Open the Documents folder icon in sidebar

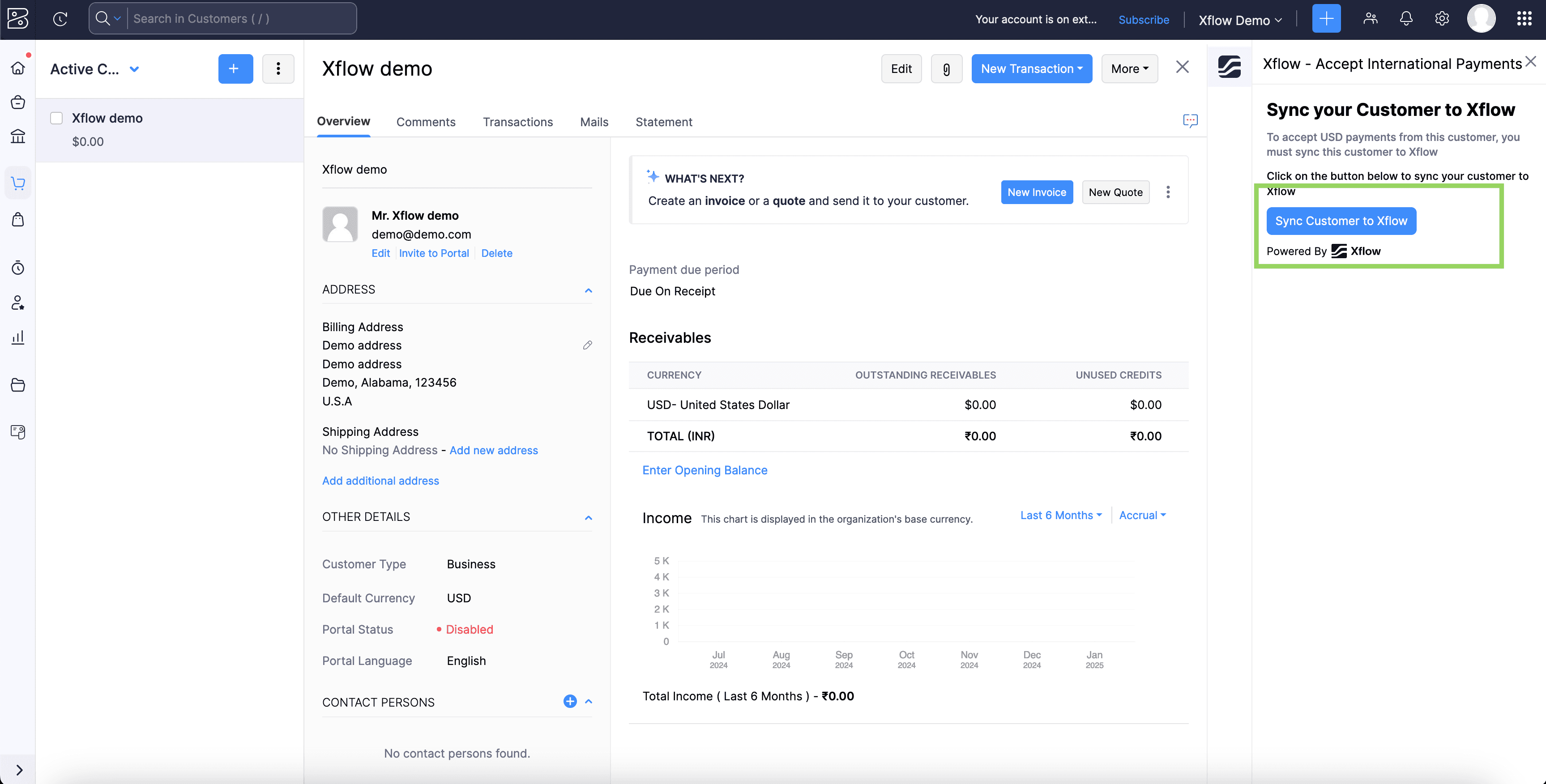18,384
